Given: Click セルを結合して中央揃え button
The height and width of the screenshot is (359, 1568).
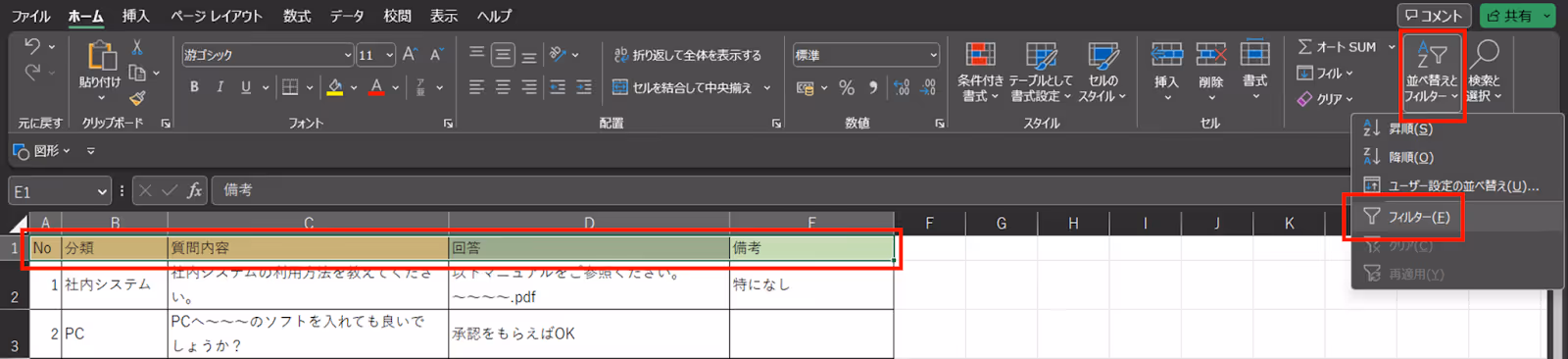Looking at the screenshot, I should pos(682,87).
